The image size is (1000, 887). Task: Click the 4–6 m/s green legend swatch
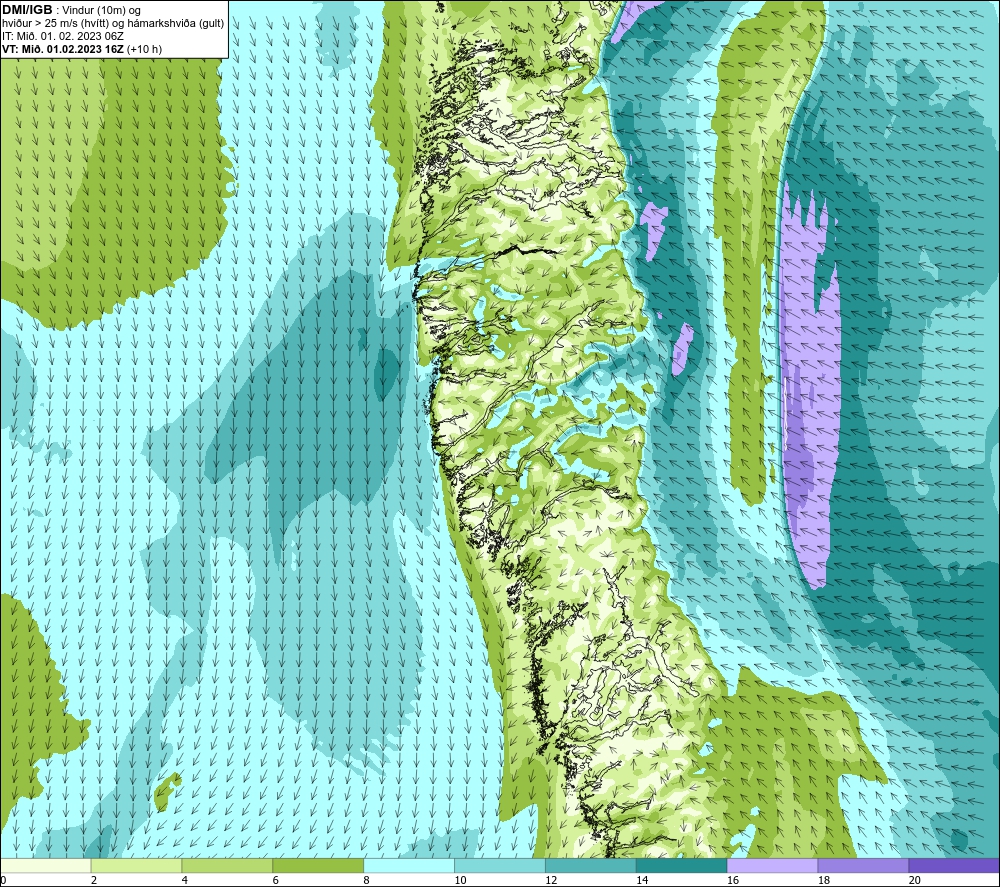(227, 866)
